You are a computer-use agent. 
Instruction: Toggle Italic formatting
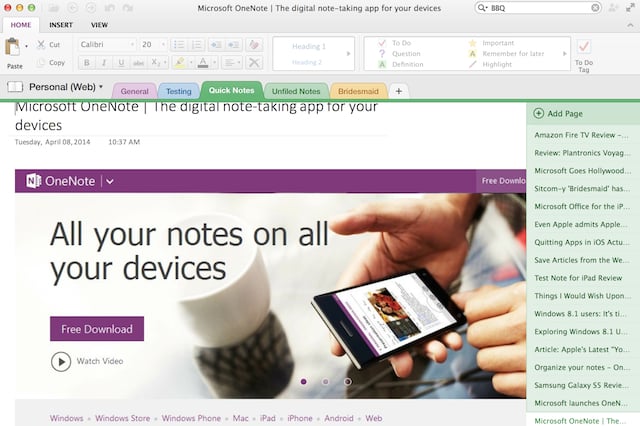pos(104,62)
